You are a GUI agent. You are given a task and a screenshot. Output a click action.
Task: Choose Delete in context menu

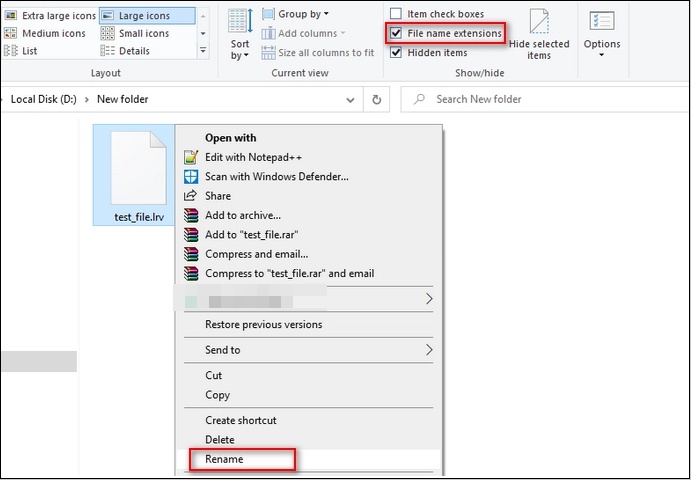coord(308,440)
